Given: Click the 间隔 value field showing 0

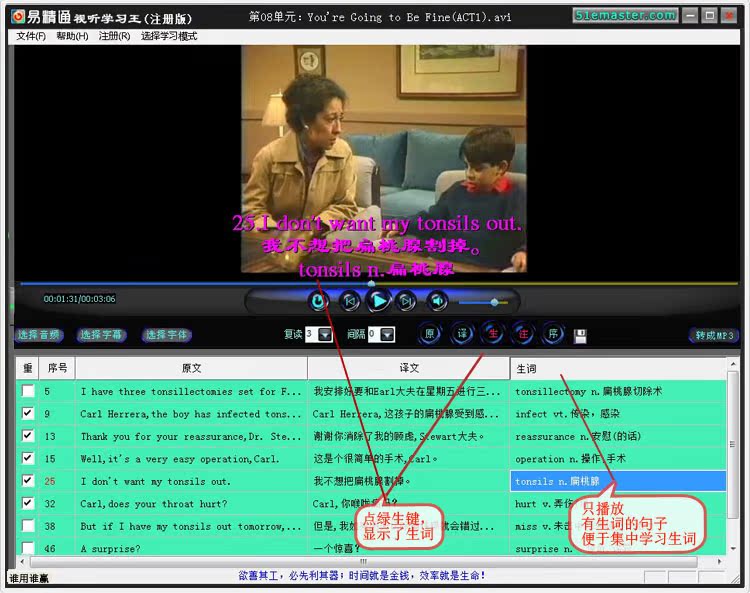Looking at the screenshot, I should (375, 334).
